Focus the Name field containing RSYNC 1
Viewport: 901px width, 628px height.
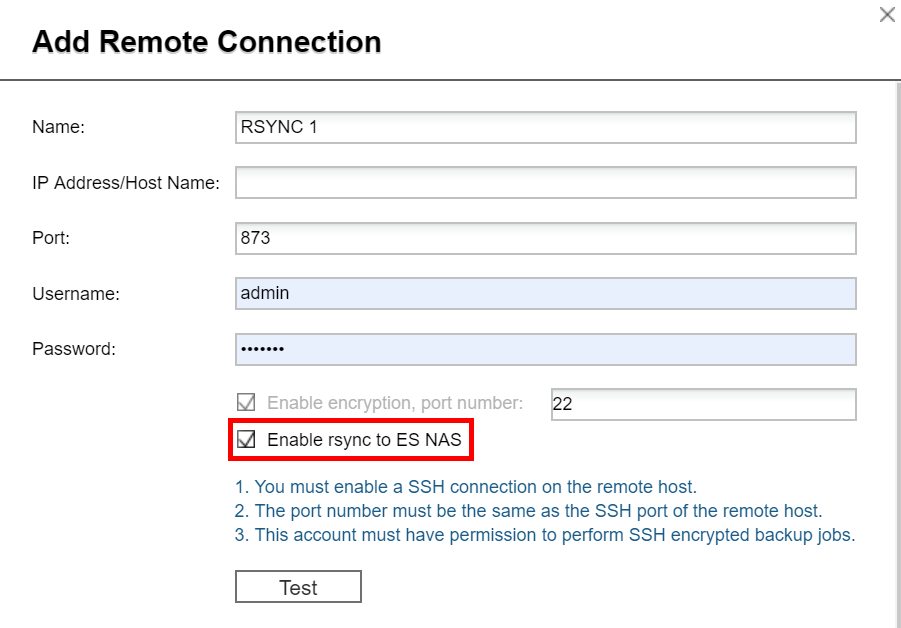545,127
